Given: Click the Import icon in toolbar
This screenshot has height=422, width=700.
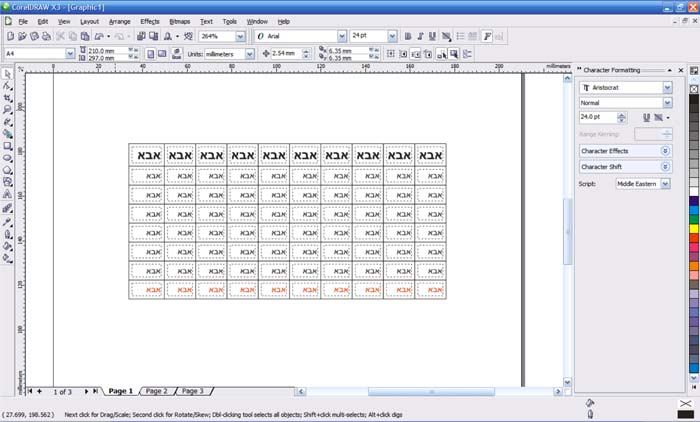Looking at the screenshot, I should 141,36.
